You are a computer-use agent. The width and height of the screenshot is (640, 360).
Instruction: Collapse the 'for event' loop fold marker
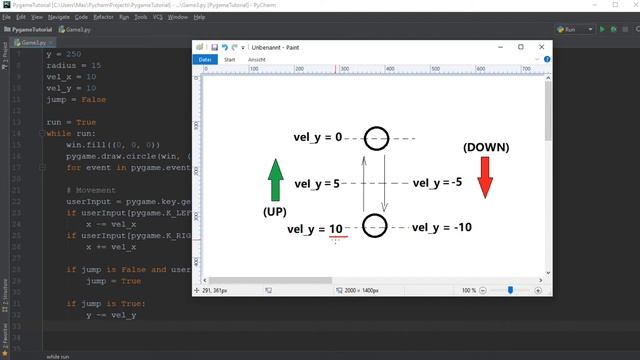(x=42, y=167)
